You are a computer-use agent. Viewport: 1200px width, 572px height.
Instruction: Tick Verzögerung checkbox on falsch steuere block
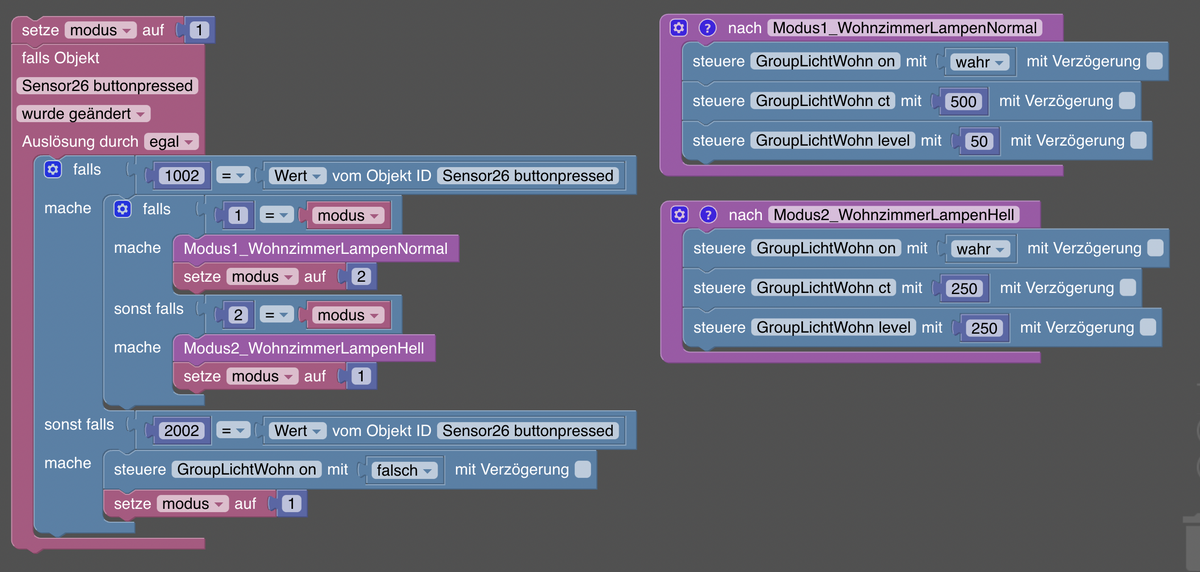click(583, 469)
